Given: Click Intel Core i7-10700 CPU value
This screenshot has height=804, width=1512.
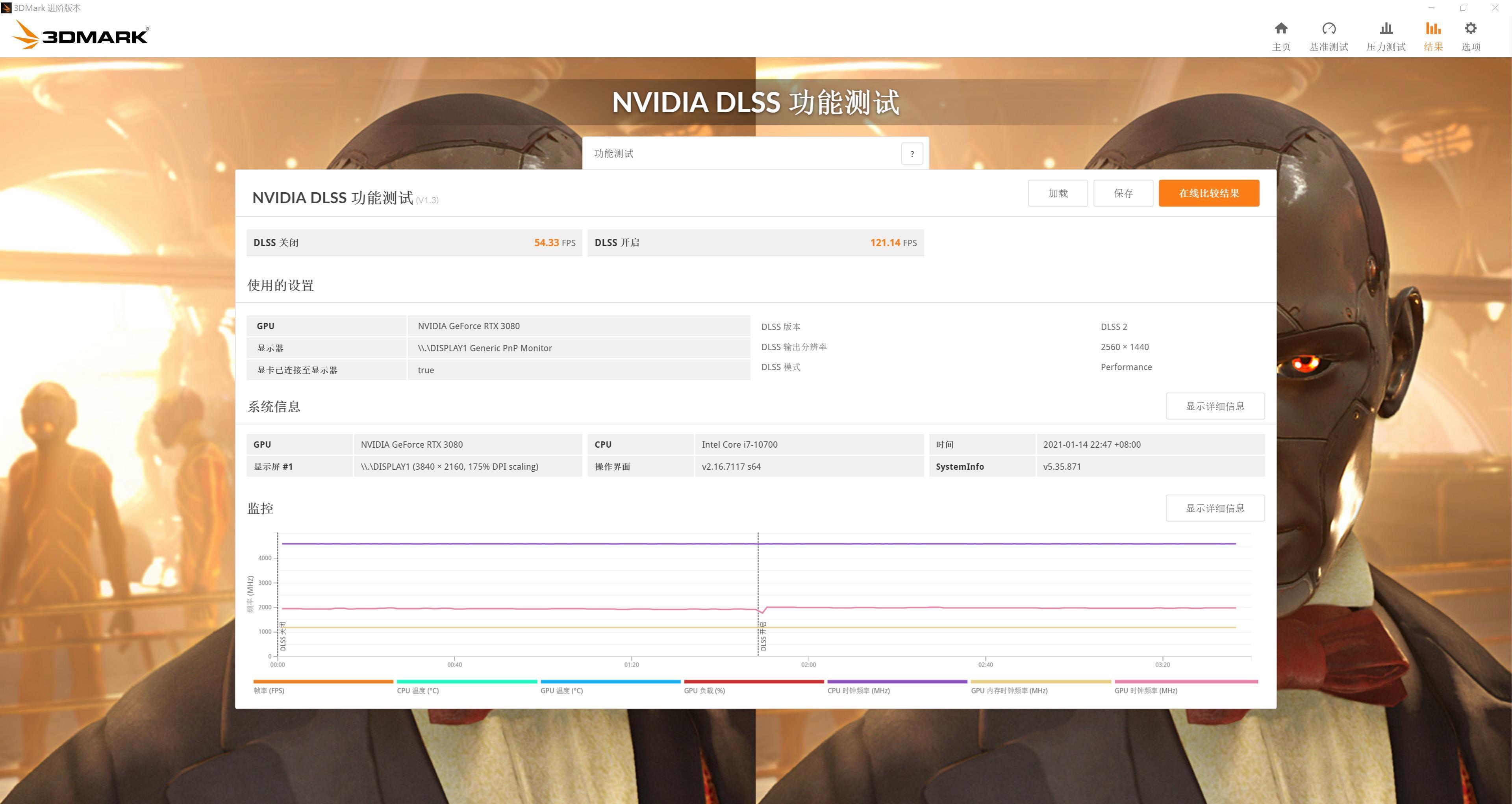Looking at the screenshot, I should click(x=739, y=444).
